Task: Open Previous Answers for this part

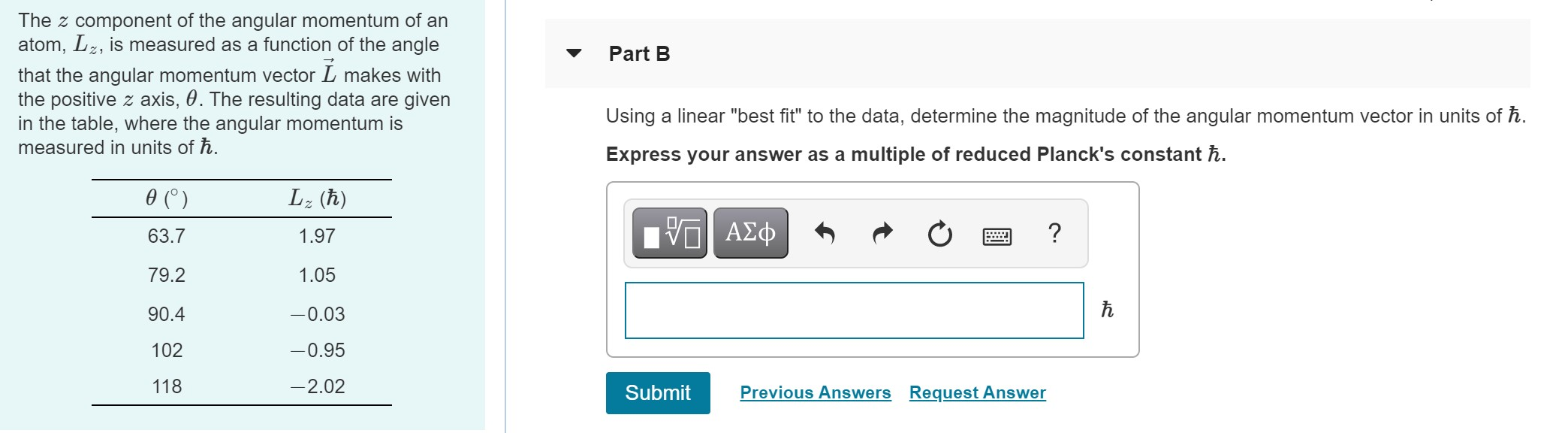Action: (815, 392)
